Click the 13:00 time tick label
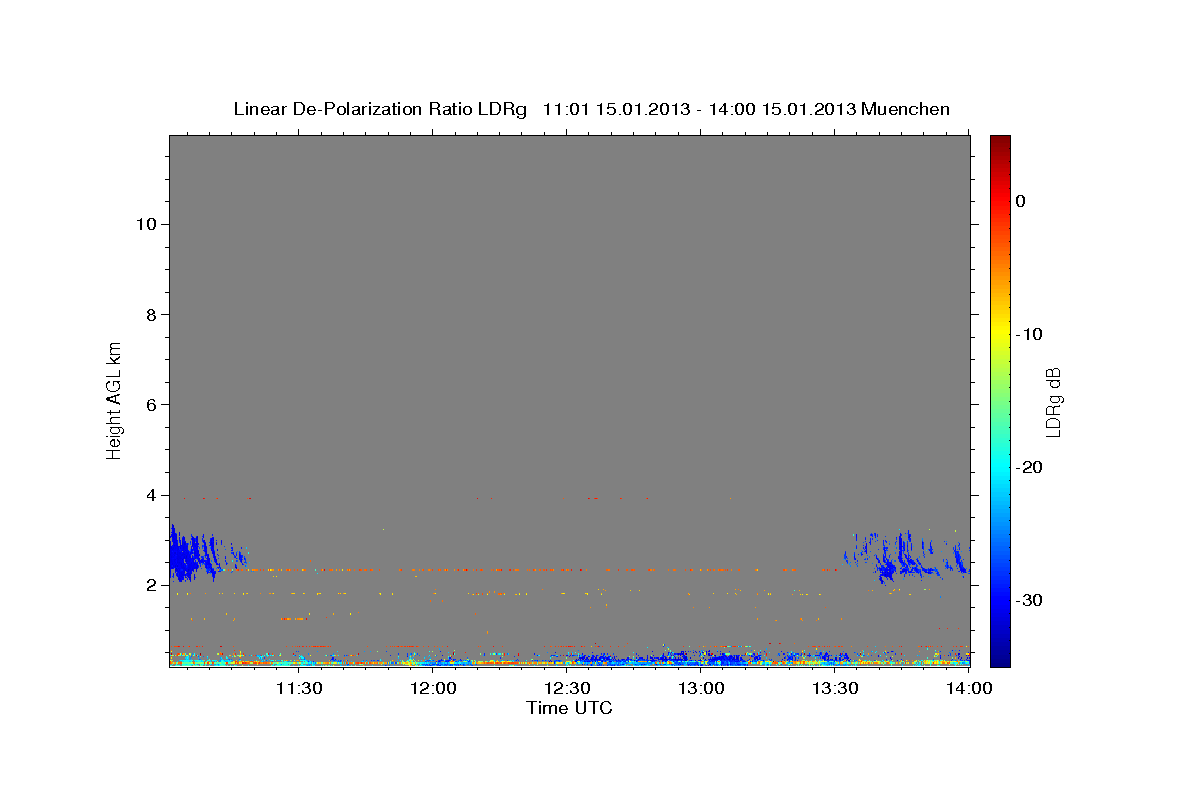The width and height of the screenshot is (1200, 800). [x=701, y=689]
